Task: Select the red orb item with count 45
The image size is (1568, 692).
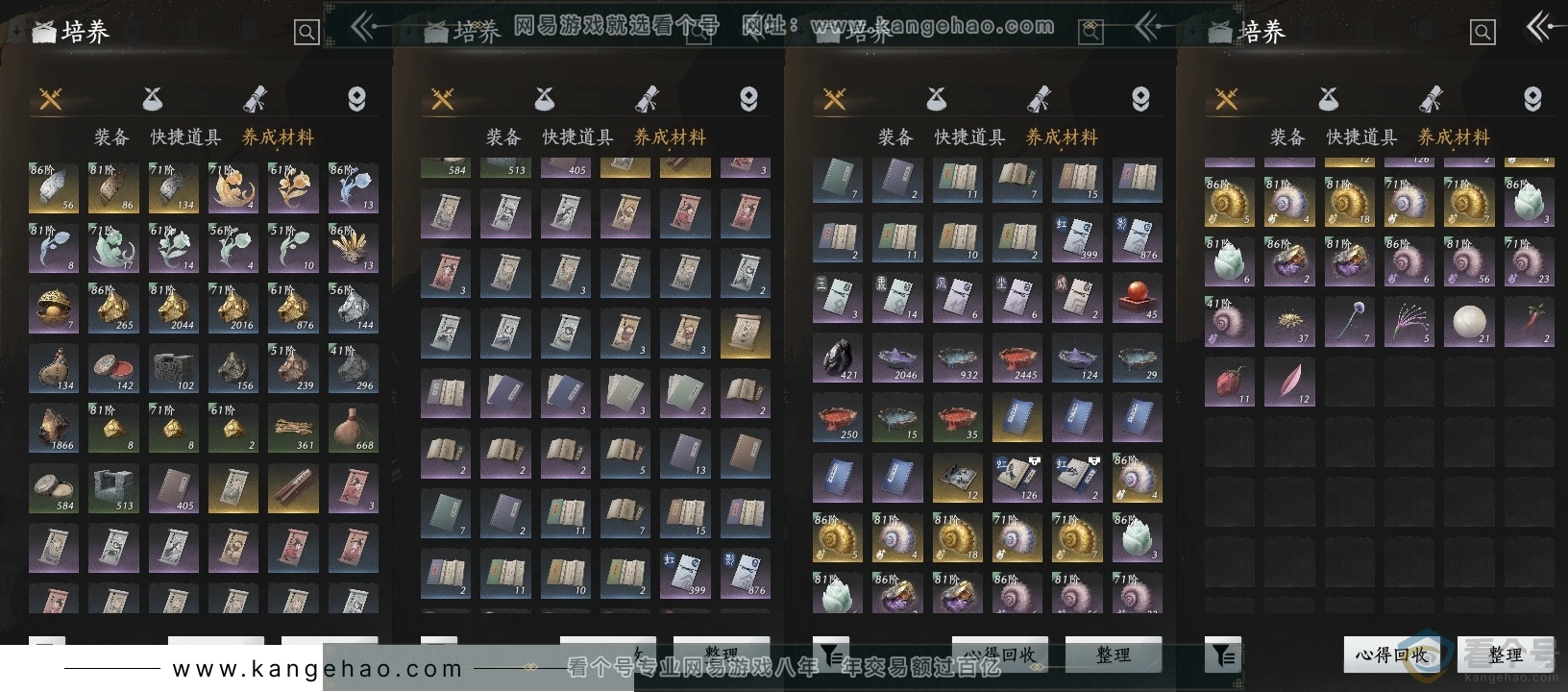Action: coord(1137,298)
